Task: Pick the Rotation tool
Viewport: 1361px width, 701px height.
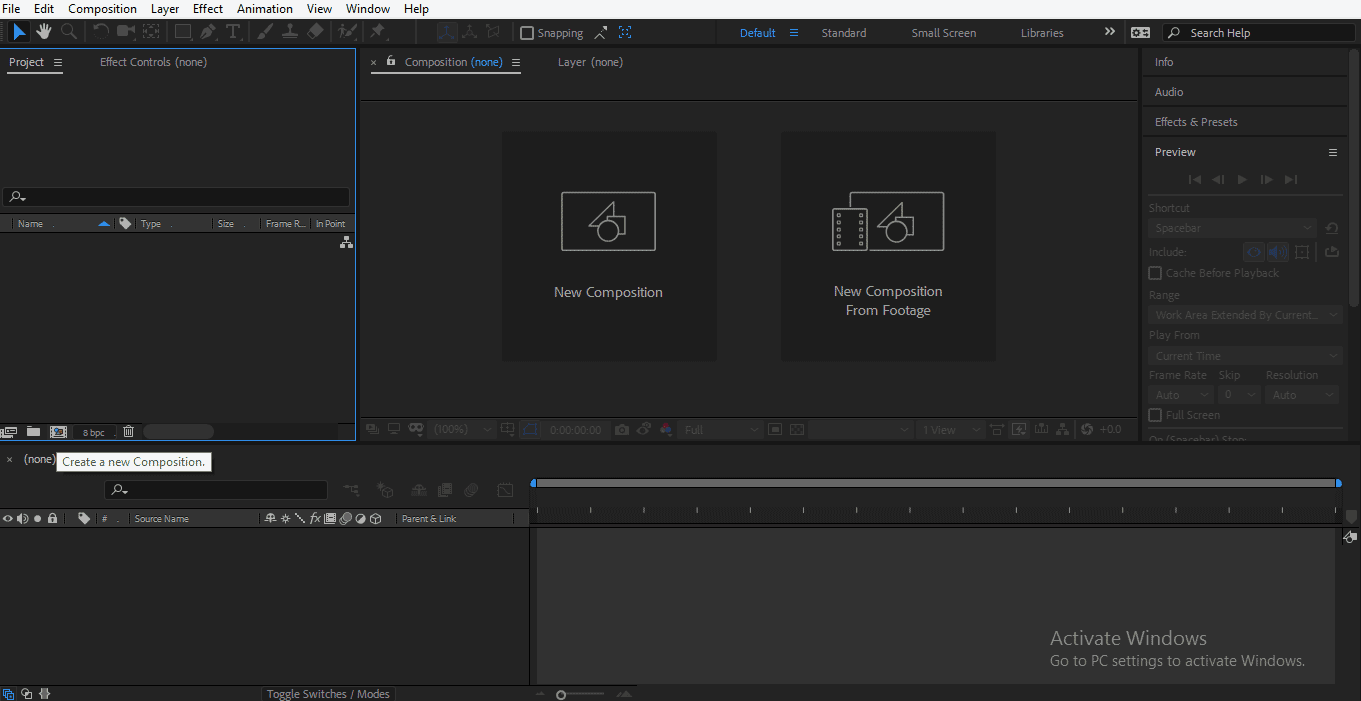Action: click(x=100, y=32)
